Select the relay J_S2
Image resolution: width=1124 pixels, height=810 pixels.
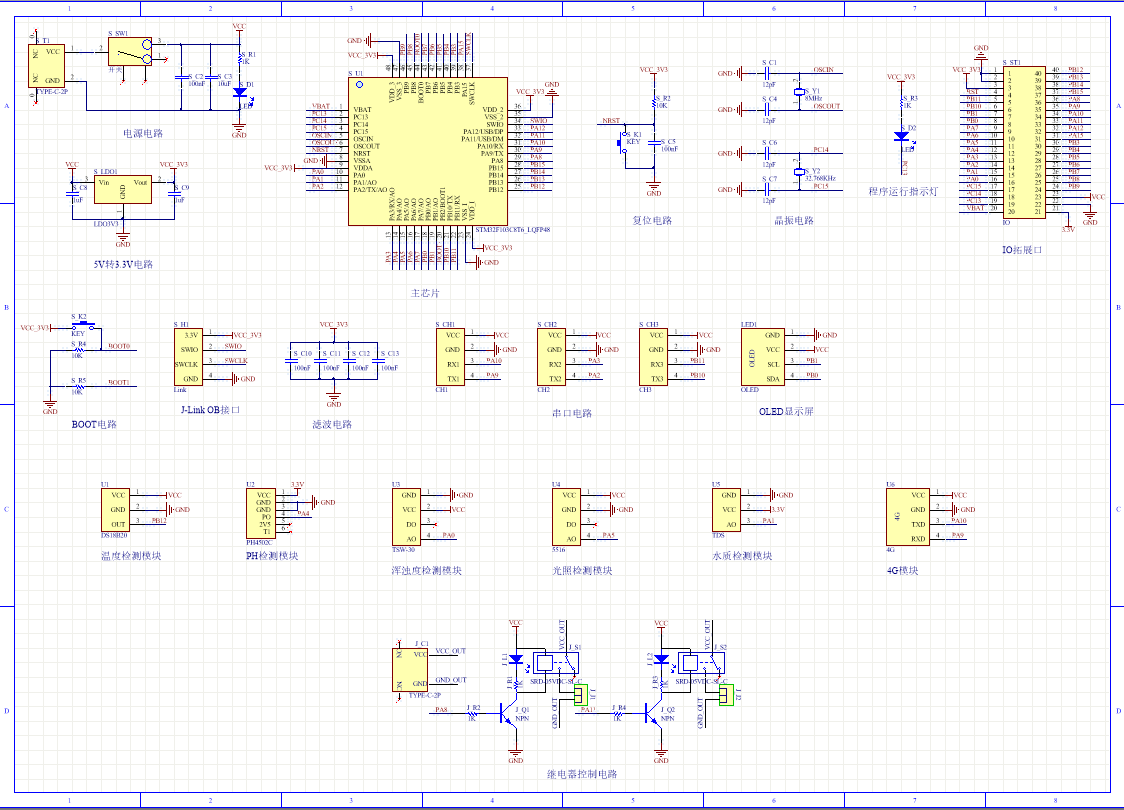coord(701,663)
